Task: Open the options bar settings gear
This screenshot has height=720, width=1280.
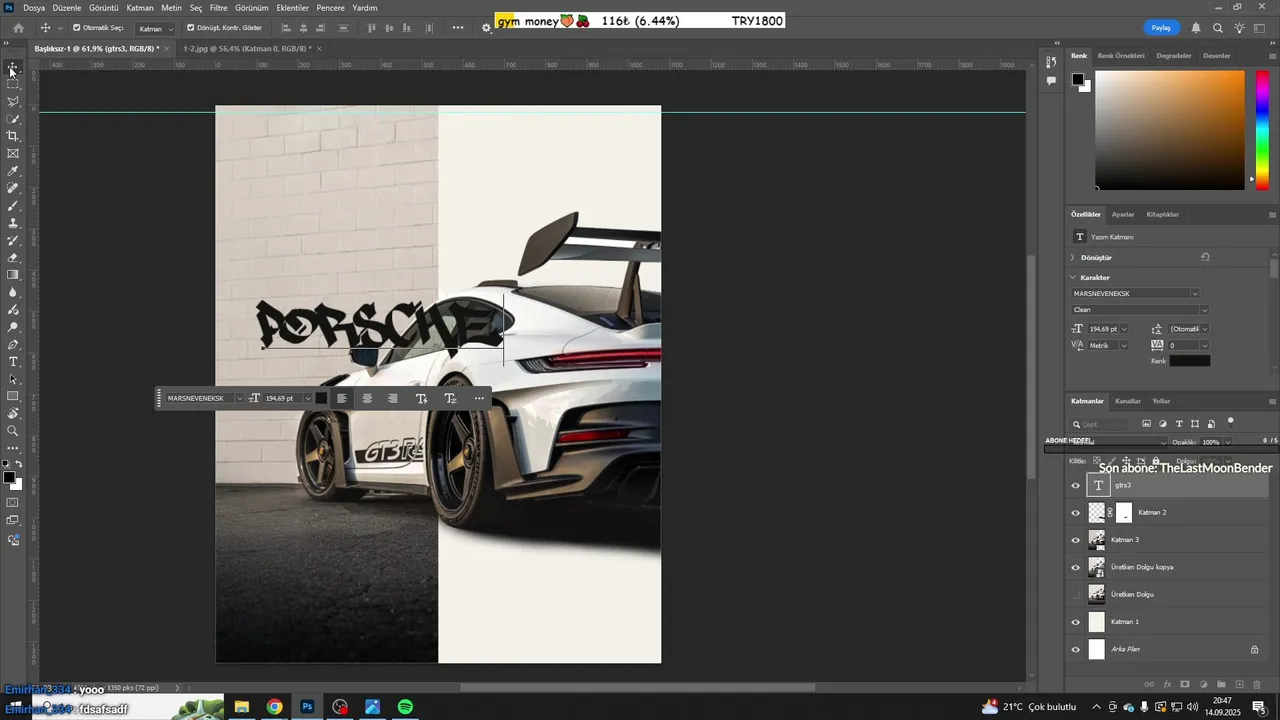Action: point(487,28)
